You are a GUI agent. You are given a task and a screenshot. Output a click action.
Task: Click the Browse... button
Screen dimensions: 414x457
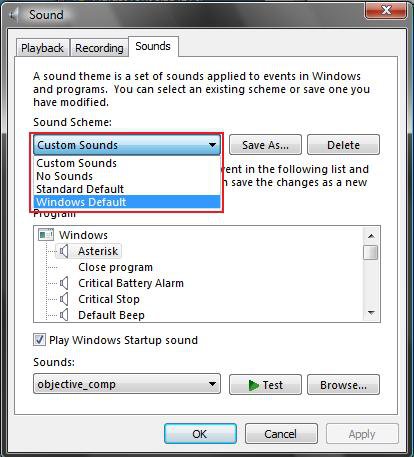tap(343, 385)
